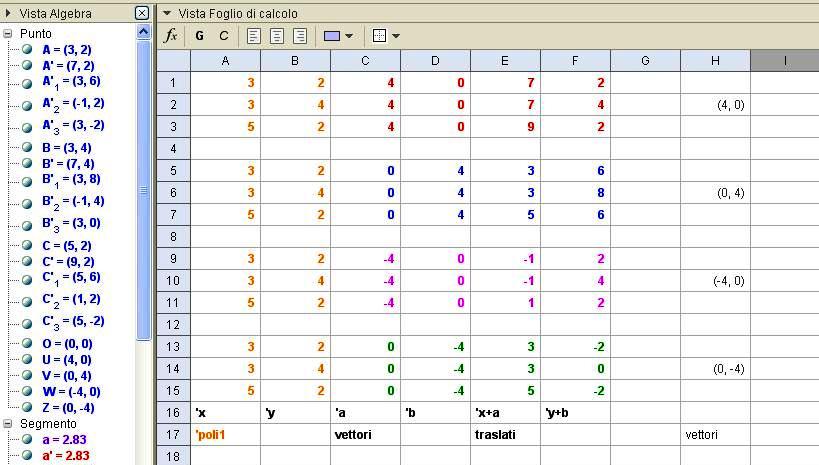This screenshot has height=465, width=819.
Task: Collapse the Vista Foglio di calcolo triangle
Action: [x=167, y=13]
